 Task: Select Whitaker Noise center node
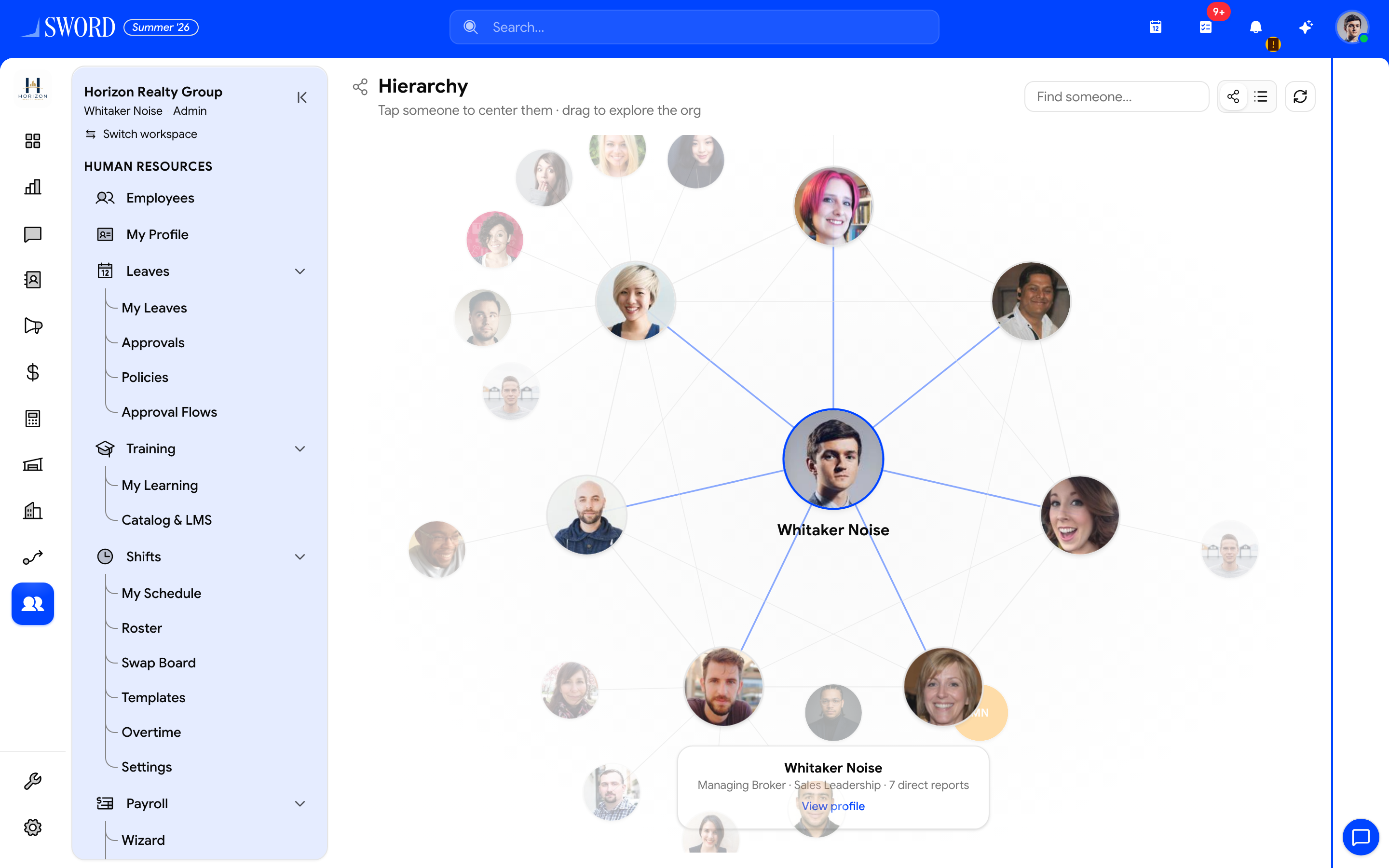pos(833,459)
